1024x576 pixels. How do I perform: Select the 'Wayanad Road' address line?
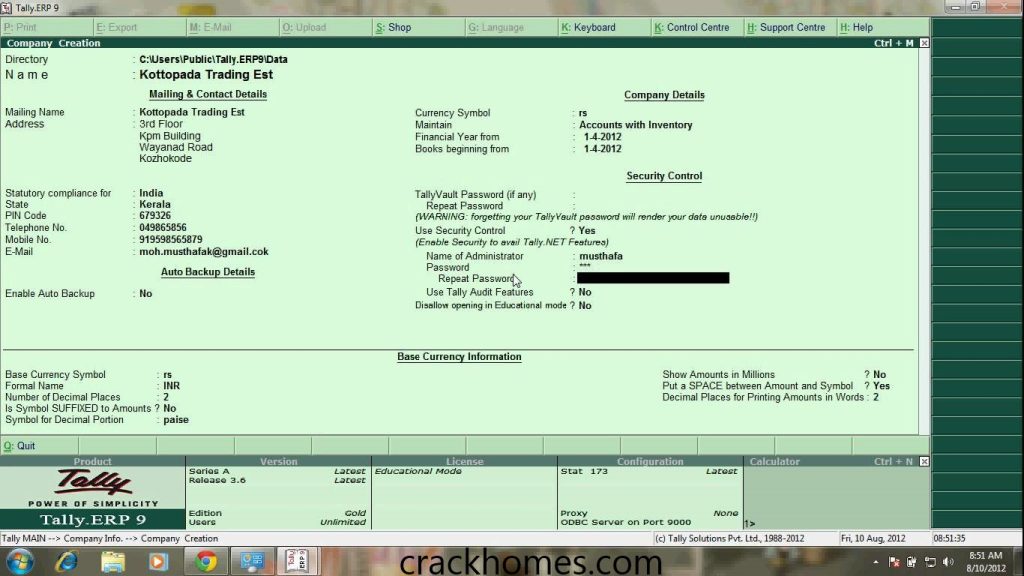click(176, 148)
